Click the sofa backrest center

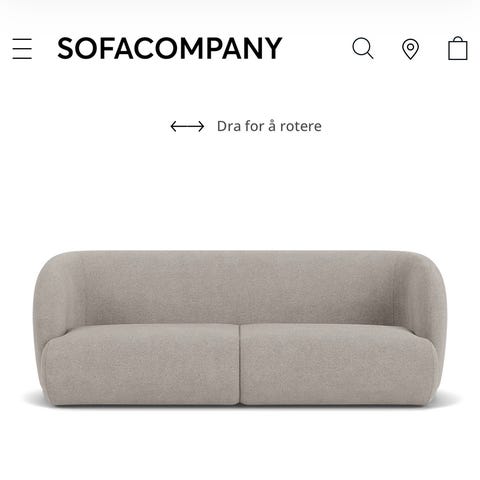coord(239,288)
